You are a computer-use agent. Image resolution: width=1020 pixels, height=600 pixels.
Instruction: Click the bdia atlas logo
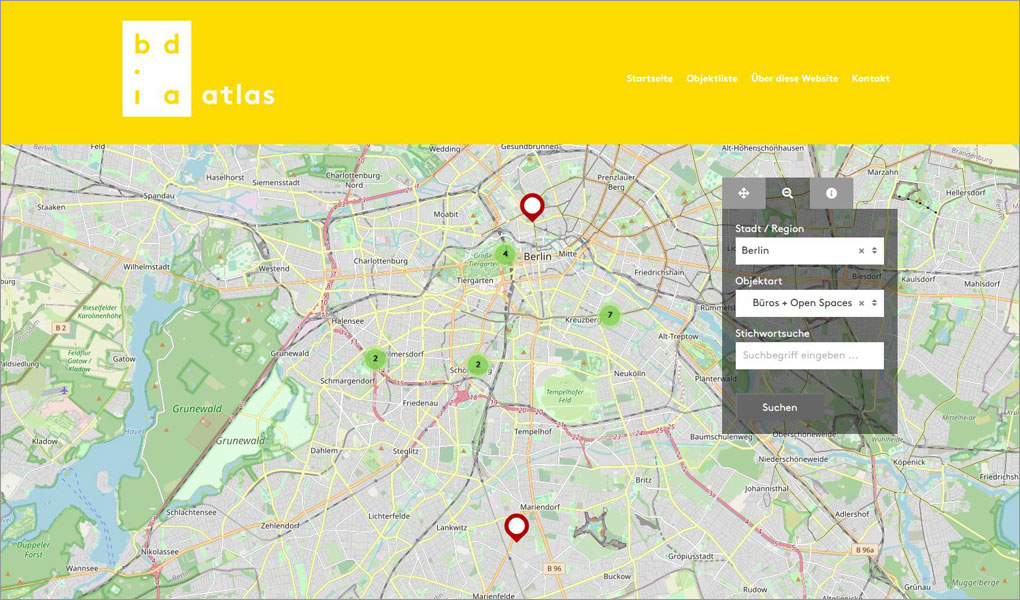198,69
